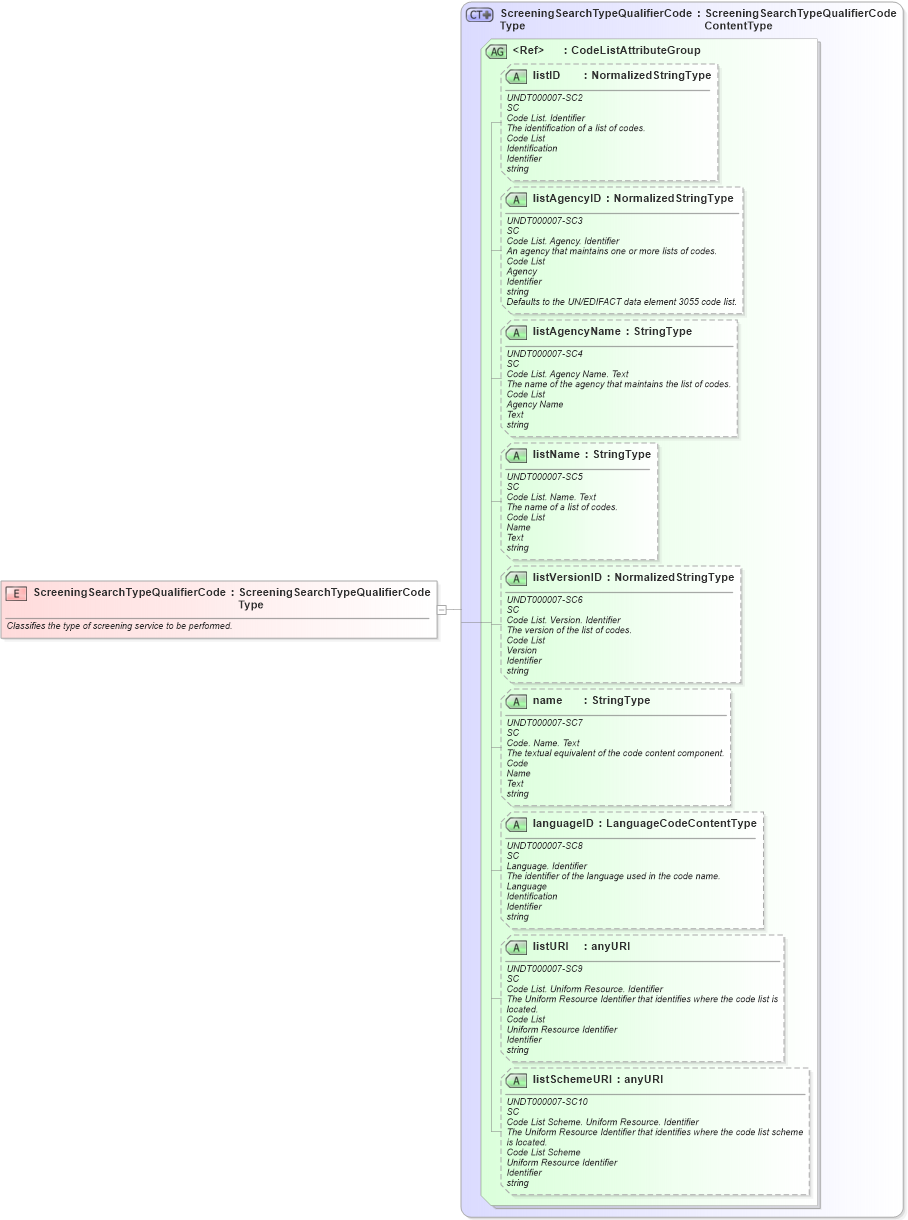Click the A icon for listAgencyName

click(x=517, y=332)
